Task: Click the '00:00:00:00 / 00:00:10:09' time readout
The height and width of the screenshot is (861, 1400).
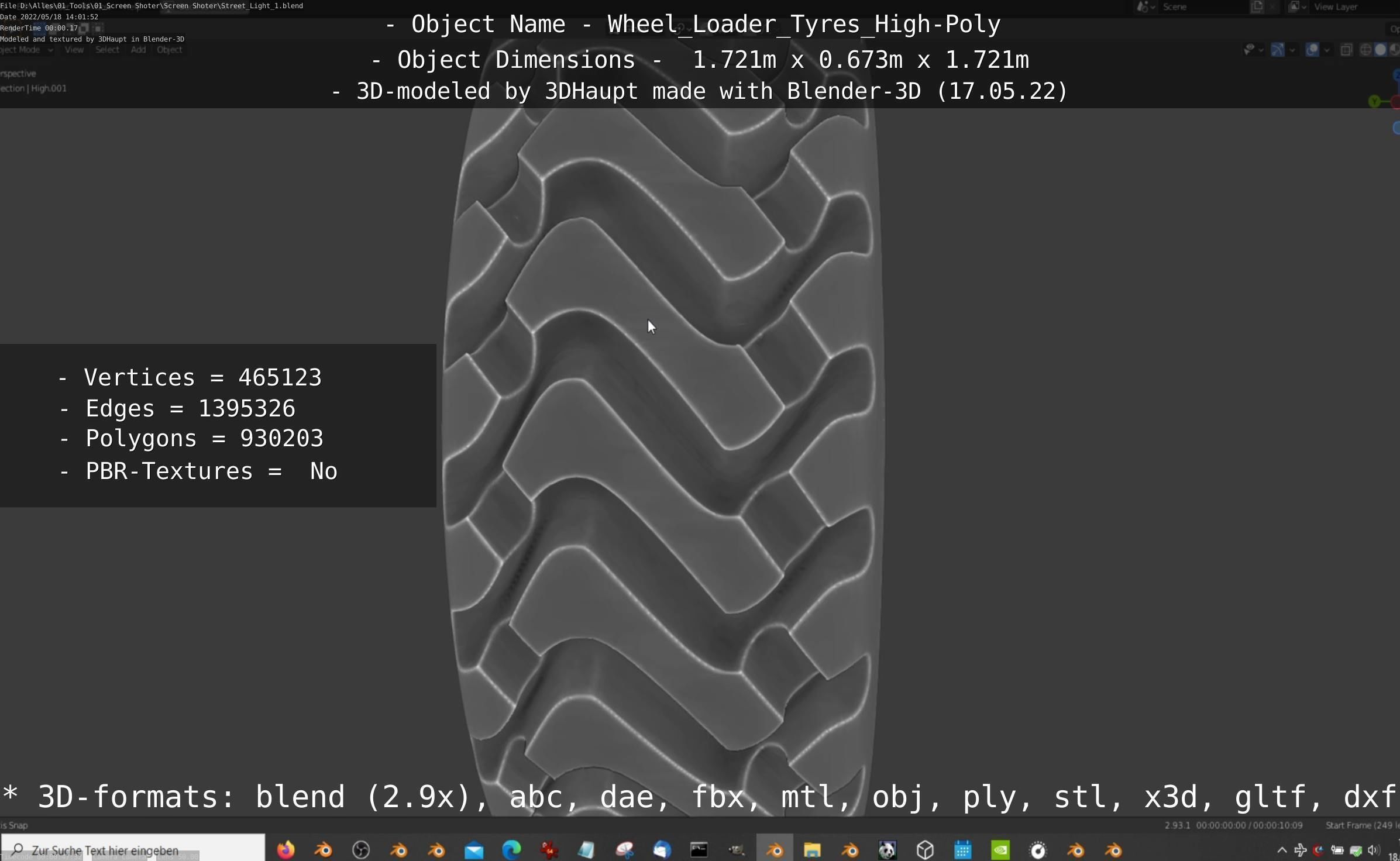Action: coord(1249,825)
